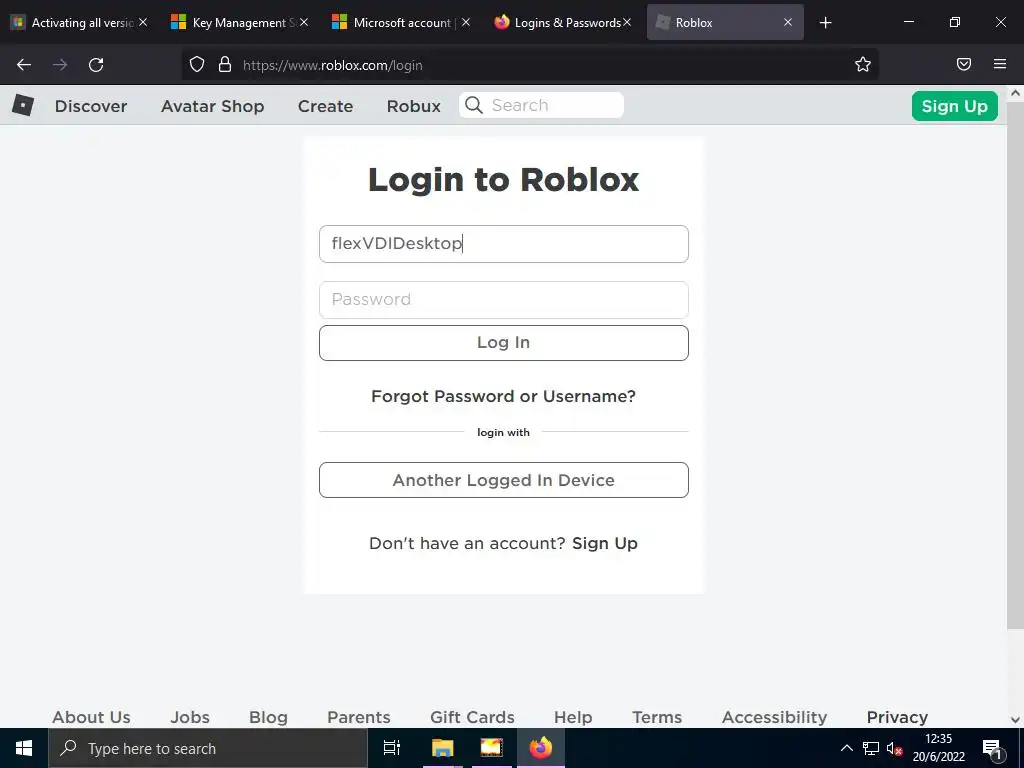Switch to the Microsoft account tab
This screenshot has height=768, width=1024.
click(400, 22)
